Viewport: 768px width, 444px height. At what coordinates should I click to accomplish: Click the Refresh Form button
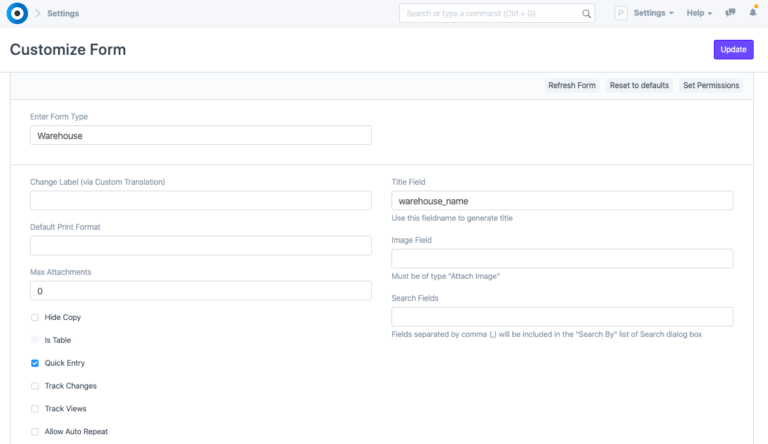(571, 85)
